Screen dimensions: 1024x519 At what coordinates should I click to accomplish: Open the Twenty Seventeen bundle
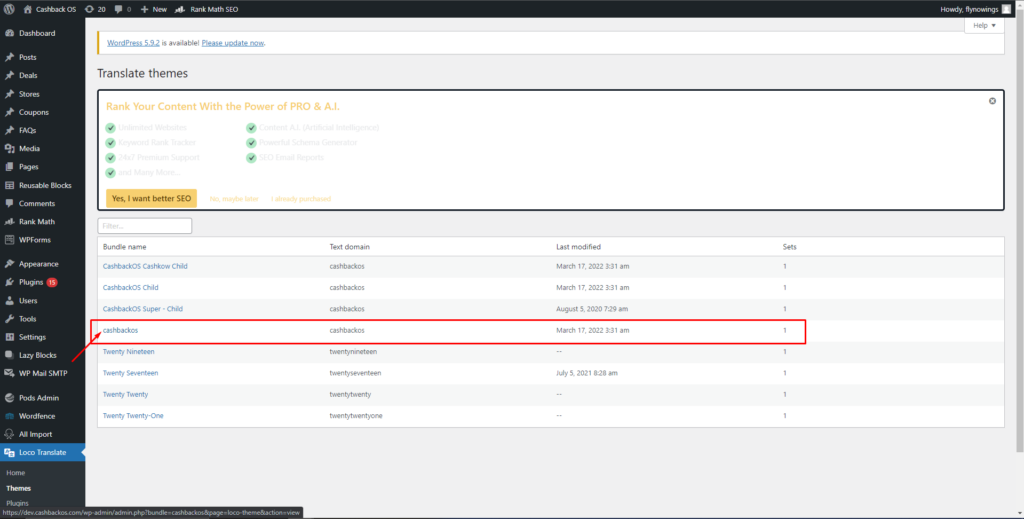[x=131, y=373]
